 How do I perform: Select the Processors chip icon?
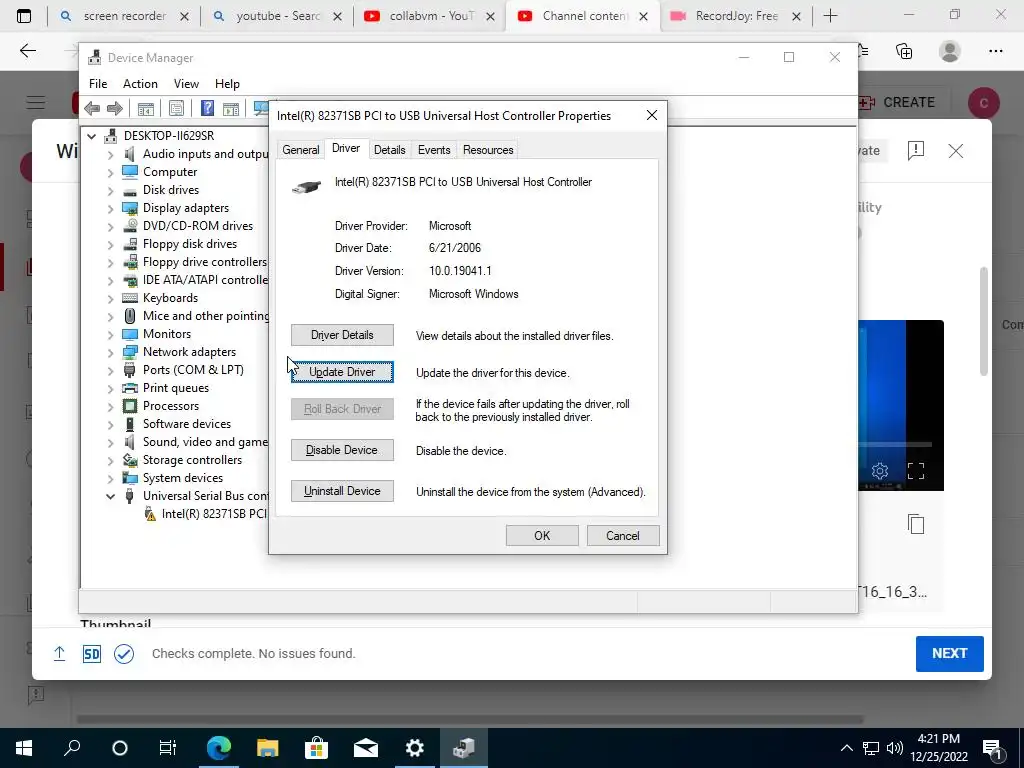[130, 406]
